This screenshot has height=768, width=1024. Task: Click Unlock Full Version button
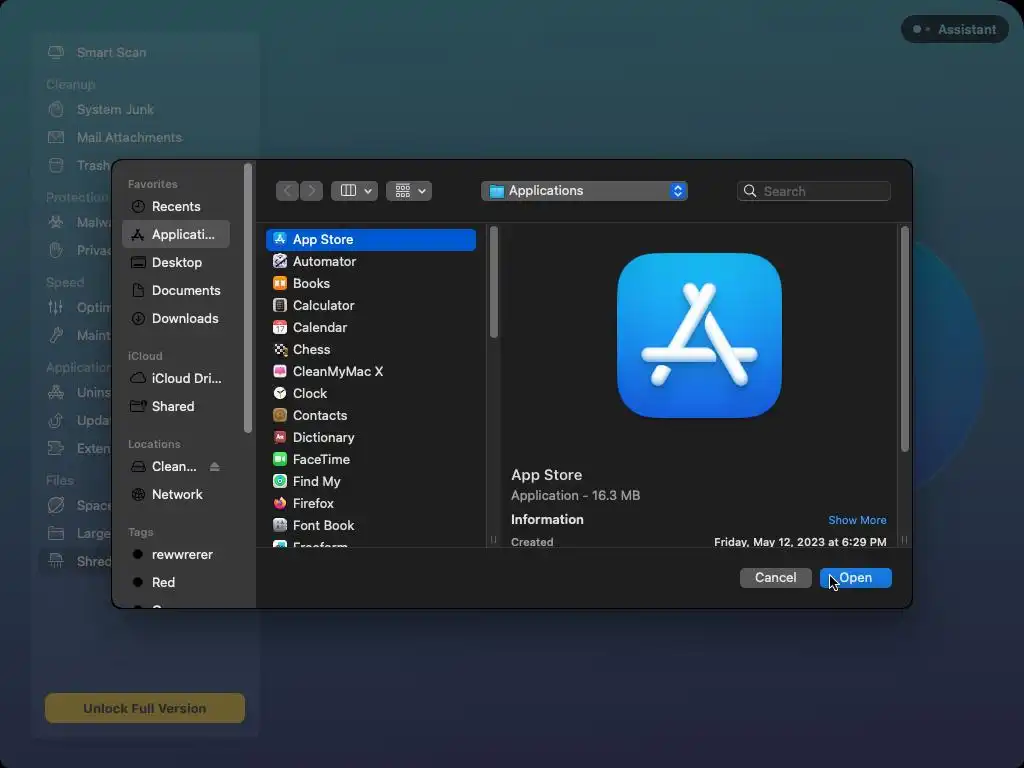145,708
